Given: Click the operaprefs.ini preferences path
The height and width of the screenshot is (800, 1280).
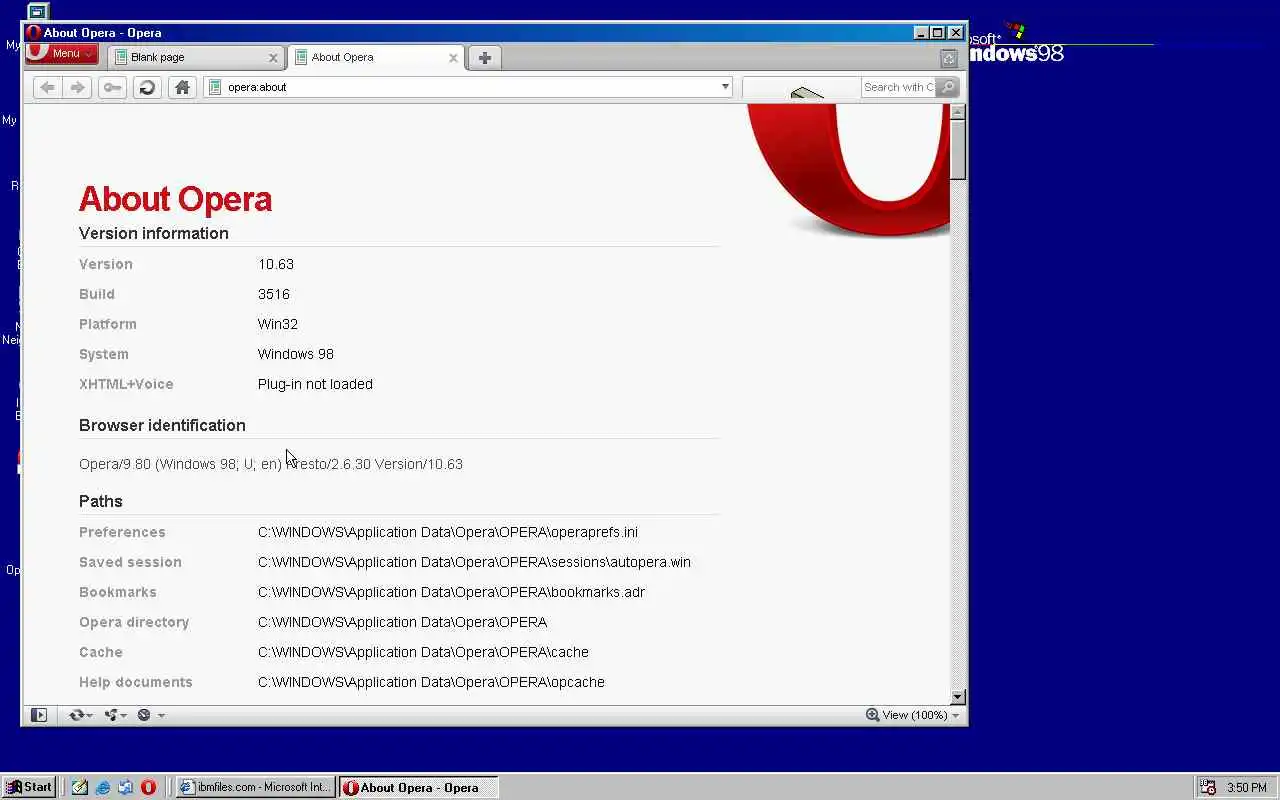Looking at the screenshot, I should [448, 532].
